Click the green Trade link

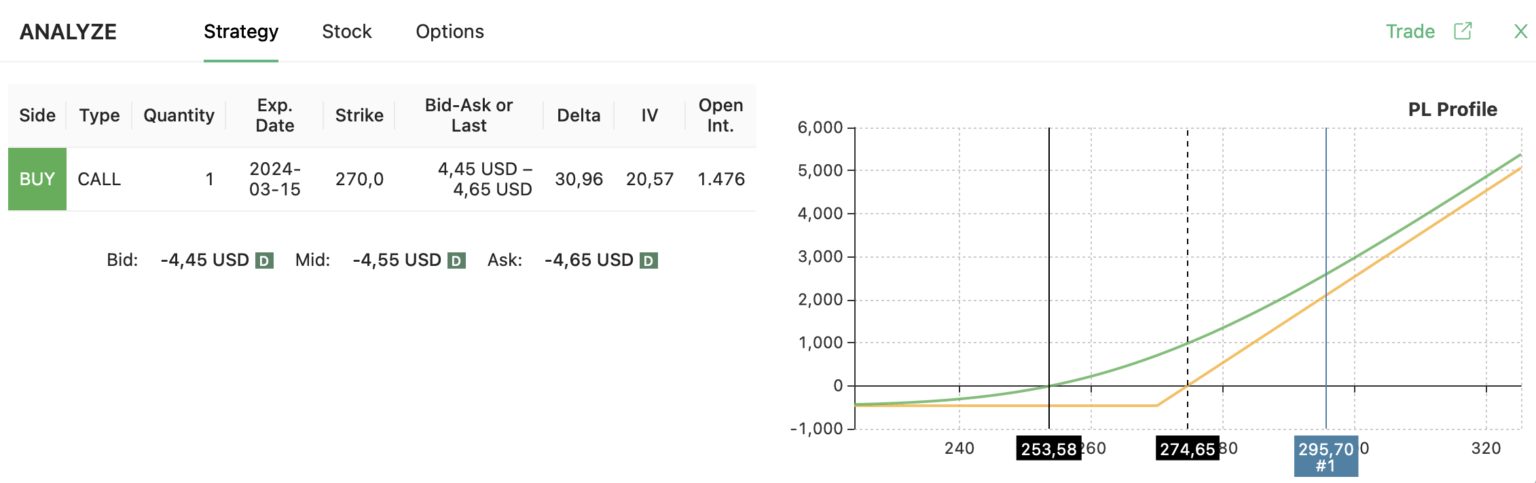1410,31
